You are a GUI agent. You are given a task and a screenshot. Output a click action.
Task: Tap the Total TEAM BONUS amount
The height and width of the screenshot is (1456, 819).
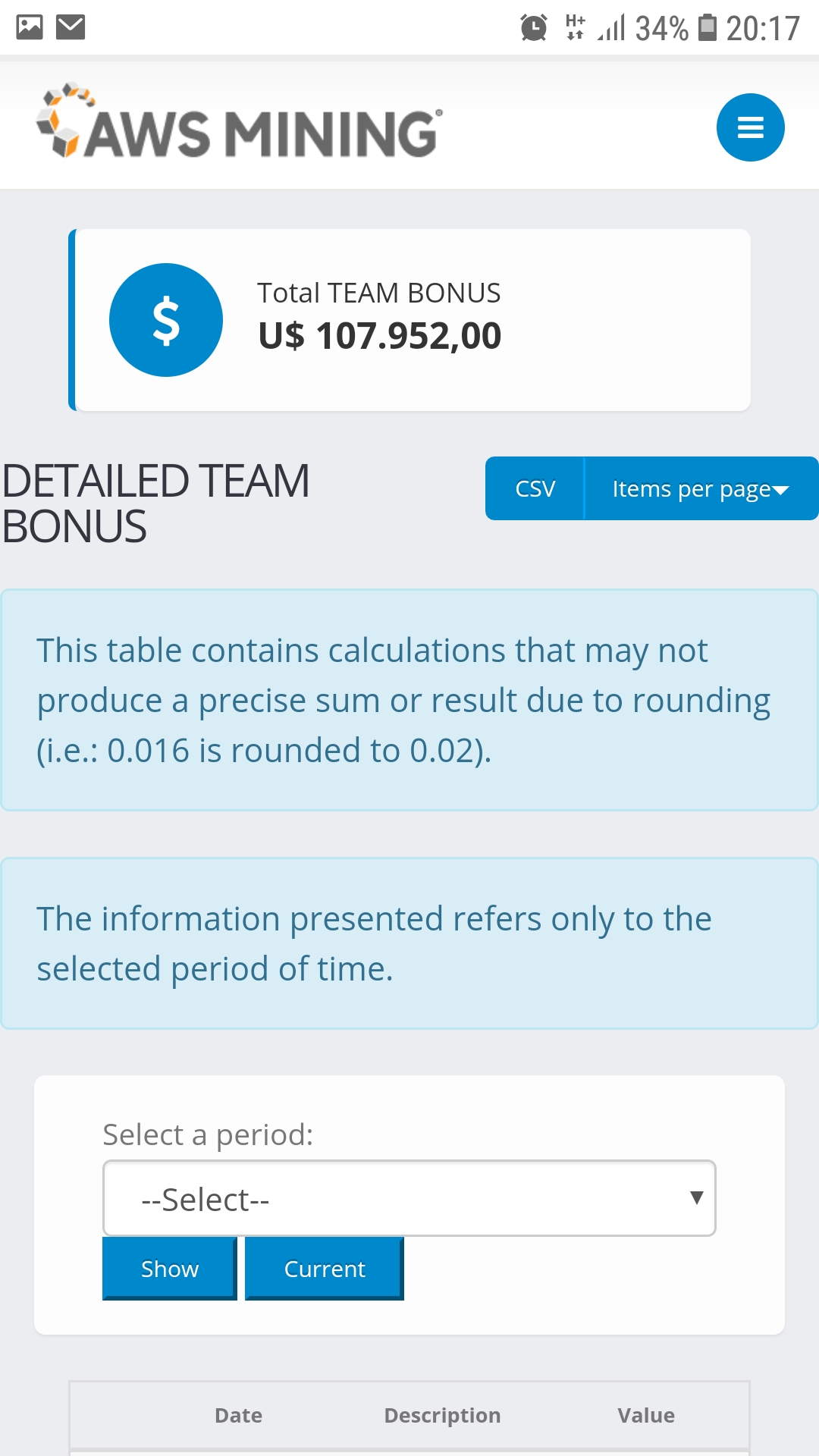[x=379, y=336]
